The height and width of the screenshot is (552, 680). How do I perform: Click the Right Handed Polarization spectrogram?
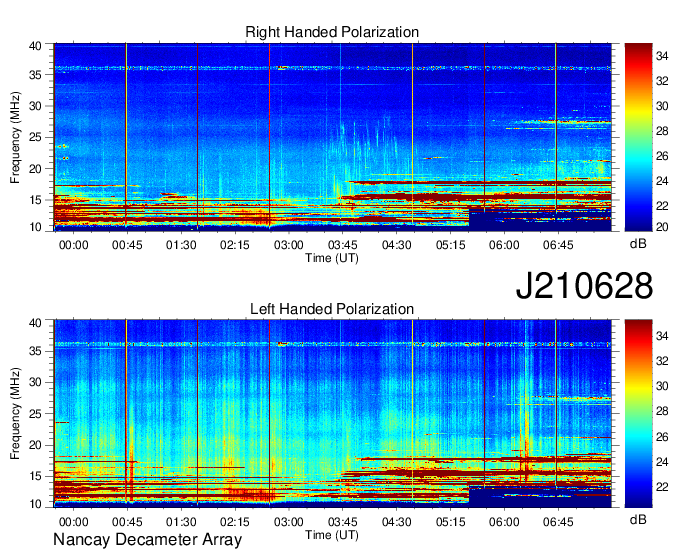(x=333, y=137)
